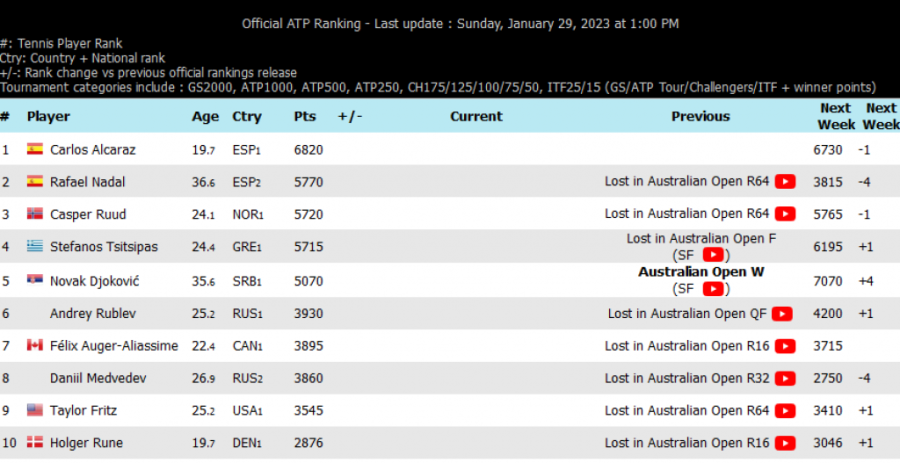Open Novak Djoković's SF YouTube video
The height and width of the screenshot is (463, 900).
tap(712, 289)
